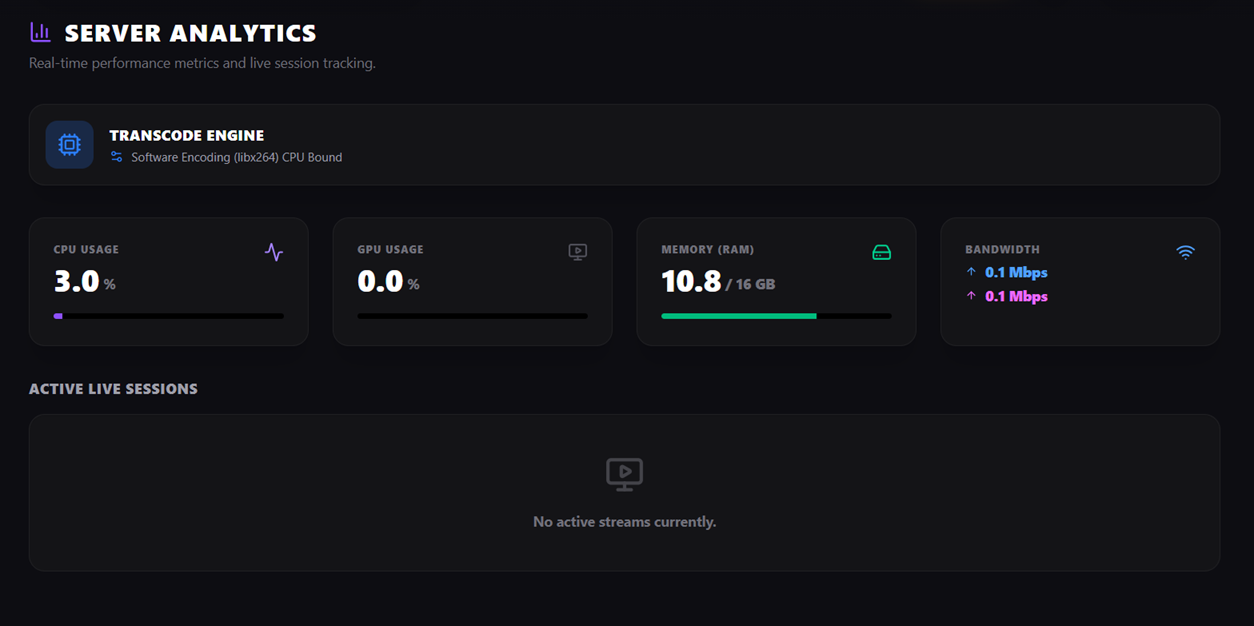Click the 3.0 CPU value
Viewport: 1254px width, 626px height.
coord(77,282)
